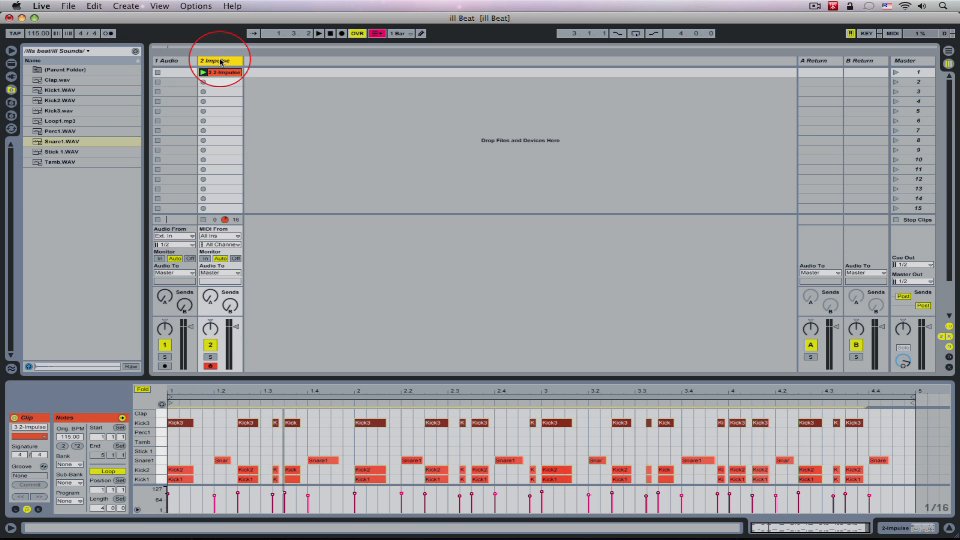
Task: Open the All Channels input dropdown
Action: coord(220,244)
